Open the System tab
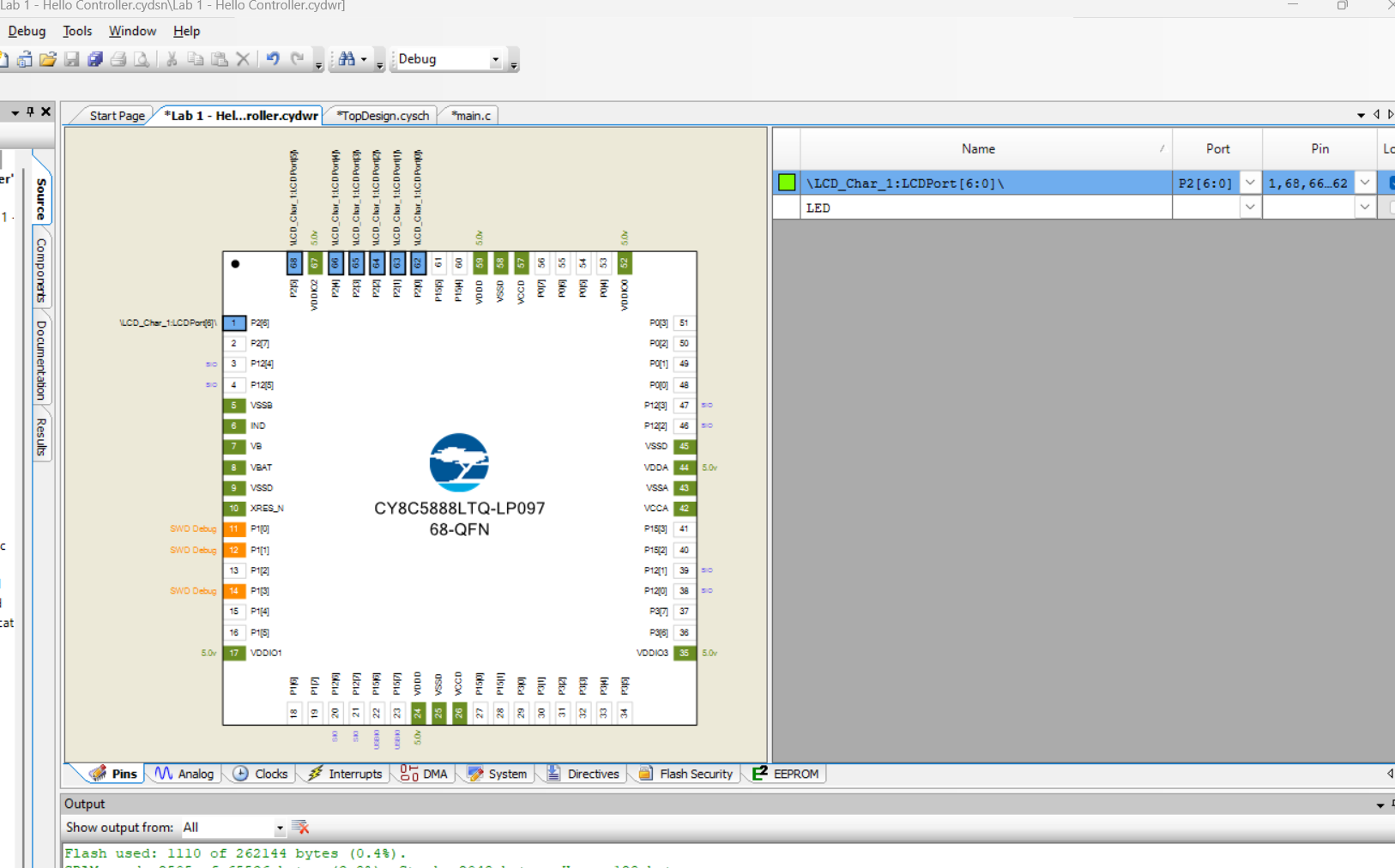 pos(498,774)
